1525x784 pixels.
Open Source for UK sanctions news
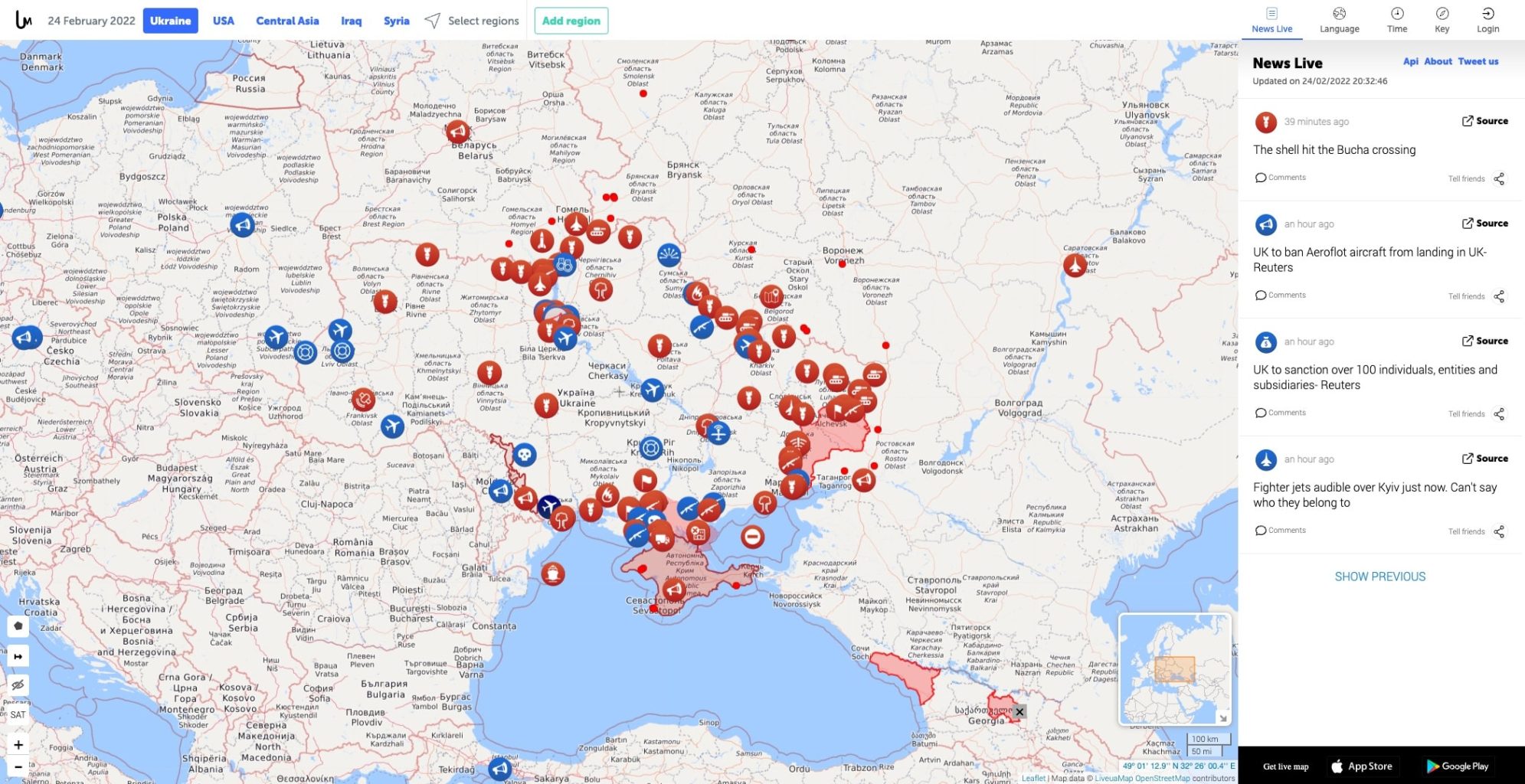pyautogui.click(x=1484, y=341)
